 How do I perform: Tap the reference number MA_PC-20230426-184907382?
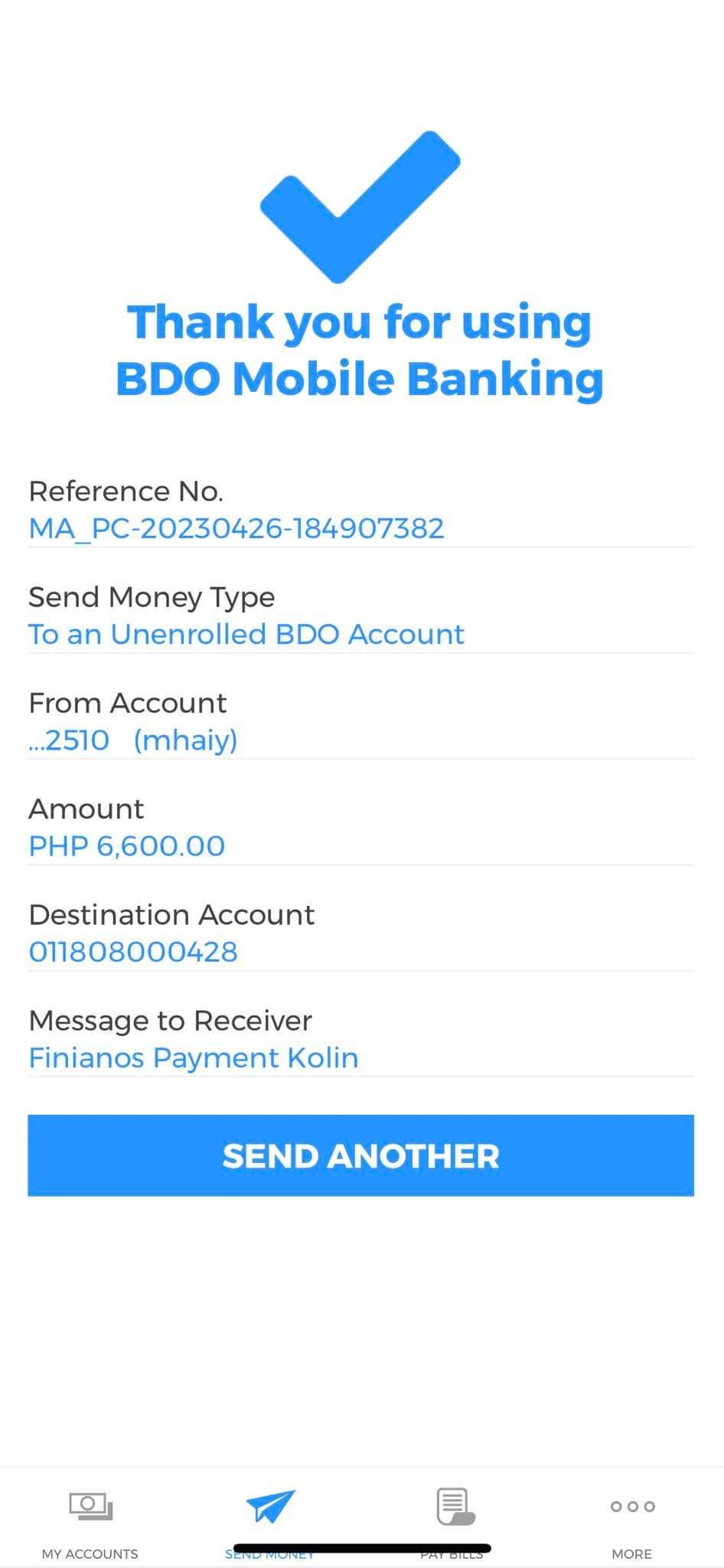click(x=236, y=528)
